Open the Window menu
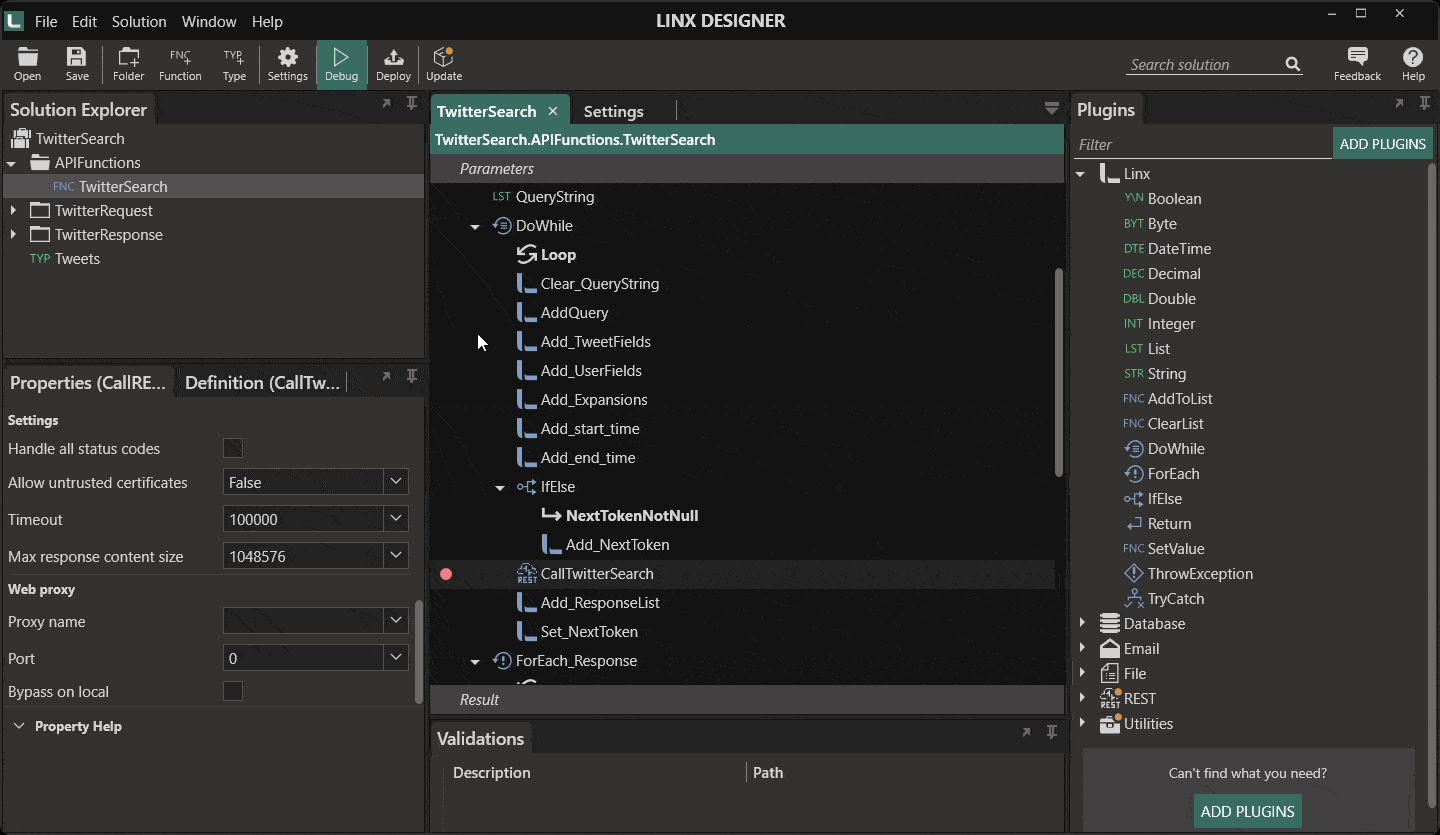1440x835 pixels. click(x=209, y=21)
